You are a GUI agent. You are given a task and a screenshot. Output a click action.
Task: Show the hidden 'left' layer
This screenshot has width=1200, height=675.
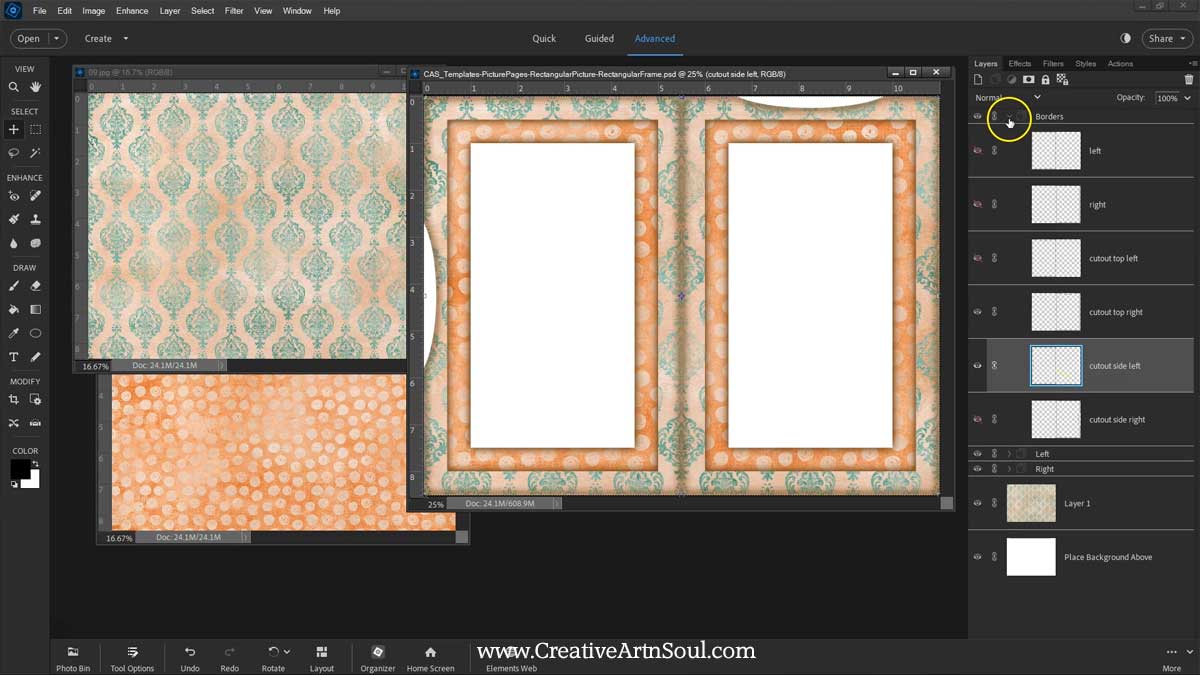[978, 150]
